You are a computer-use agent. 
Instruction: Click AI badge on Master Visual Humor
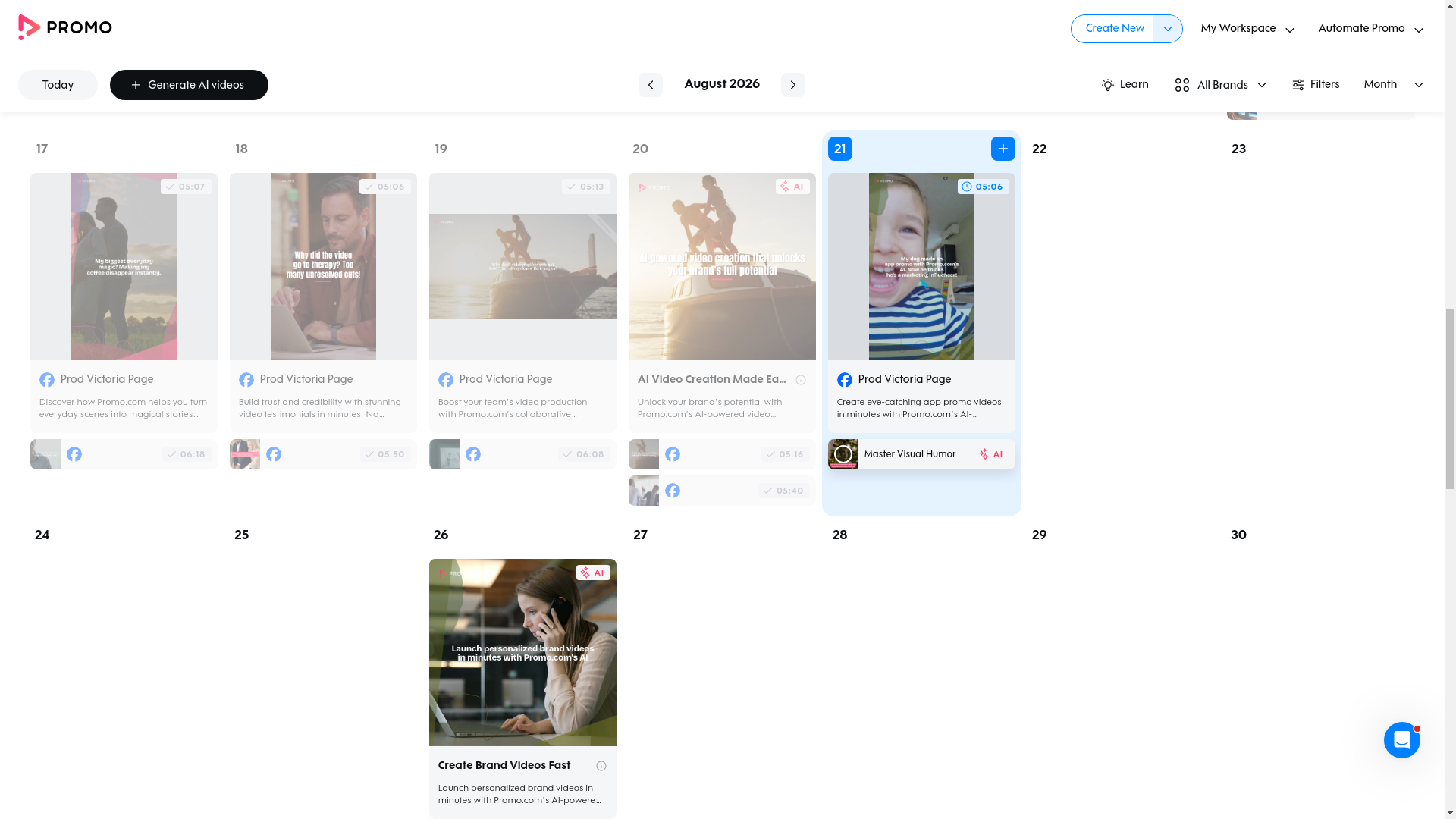pyautogui.click(x=991, y=454)
